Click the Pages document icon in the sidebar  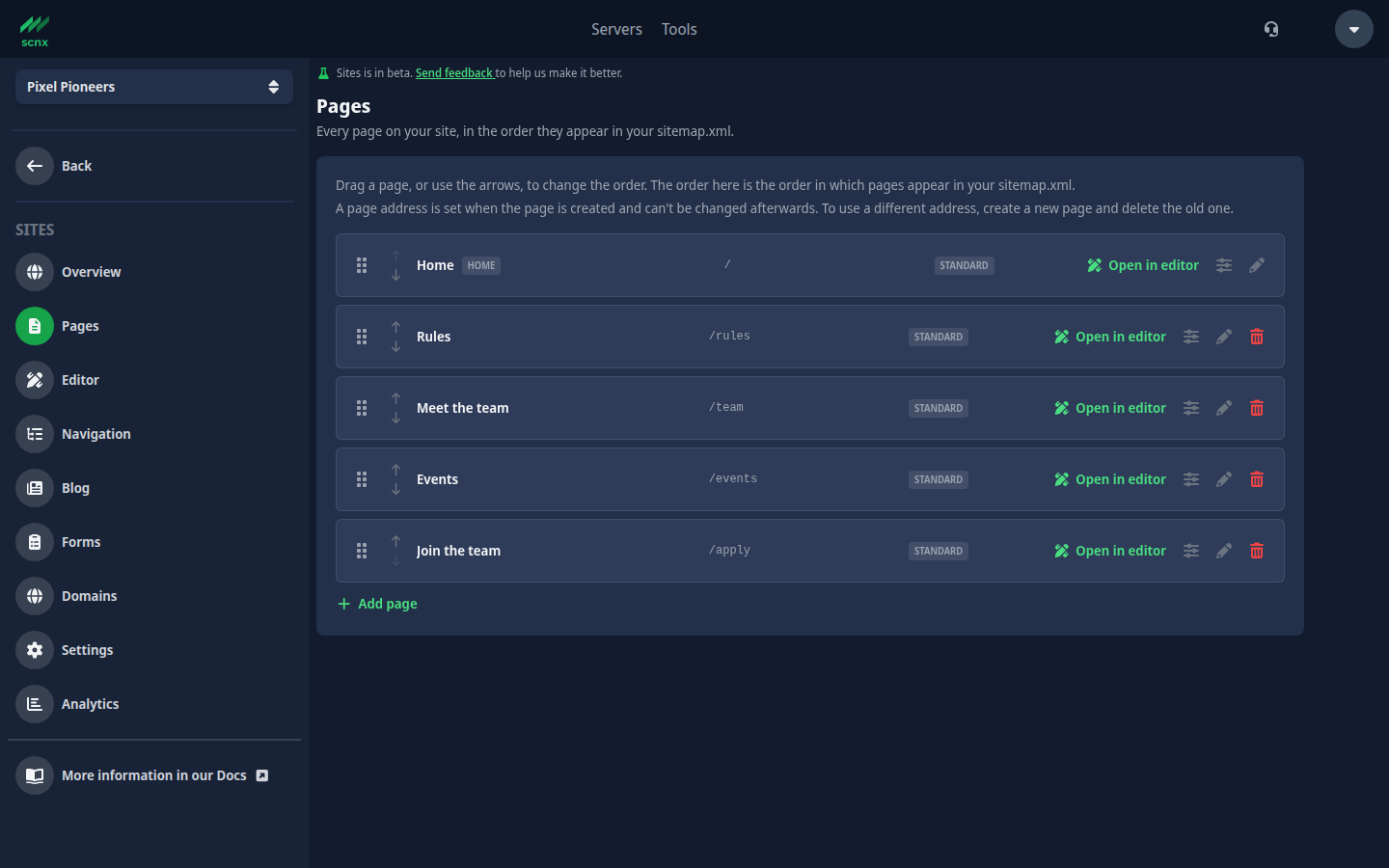(35, 326)
